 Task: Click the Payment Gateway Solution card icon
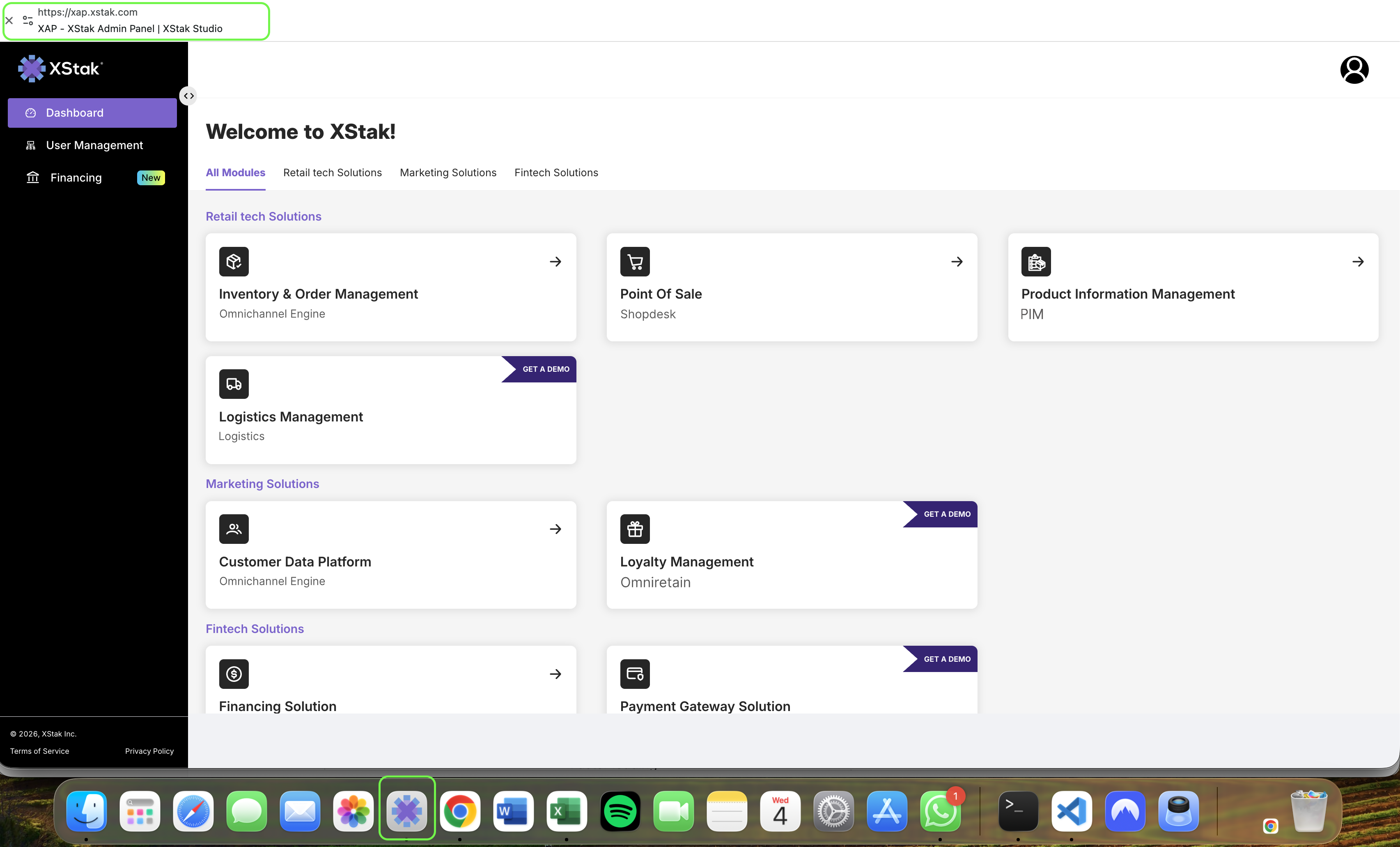(635, 674)
